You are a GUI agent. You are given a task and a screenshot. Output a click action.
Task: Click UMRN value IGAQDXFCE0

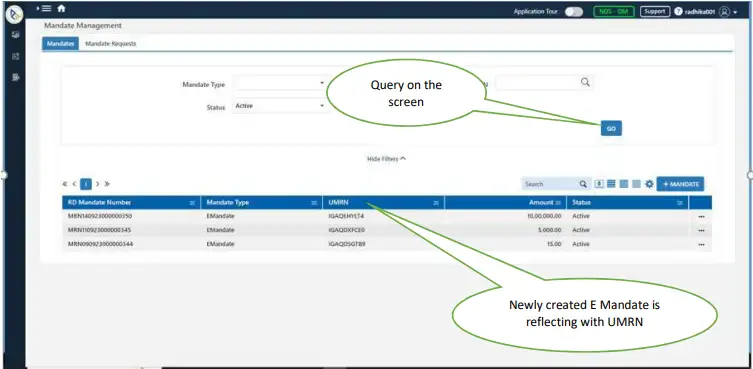[x=346, y=230]
